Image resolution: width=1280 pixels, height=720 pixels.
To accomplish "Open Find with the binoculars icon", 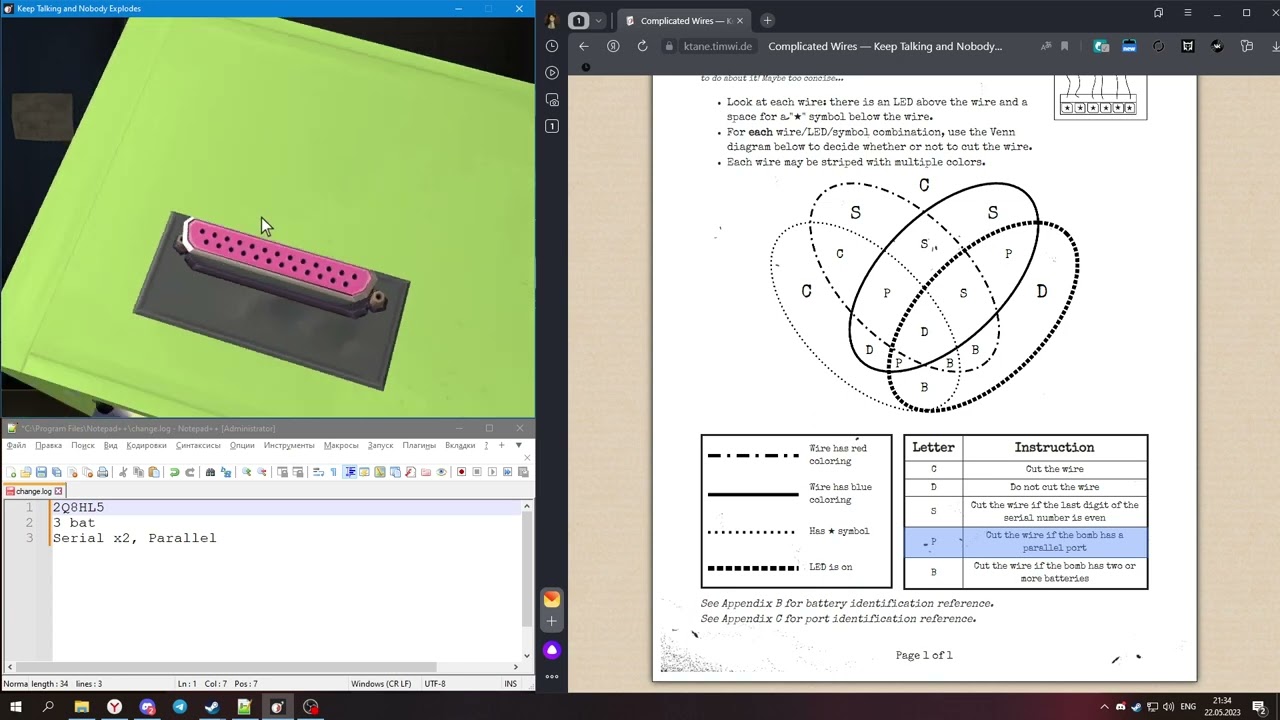I will [210, 472].
